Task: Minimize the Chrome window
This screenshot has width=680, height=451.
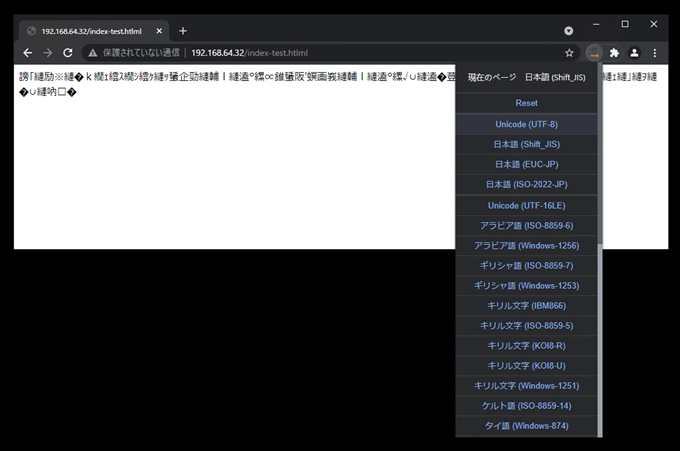Action: [x=596, y=24]
